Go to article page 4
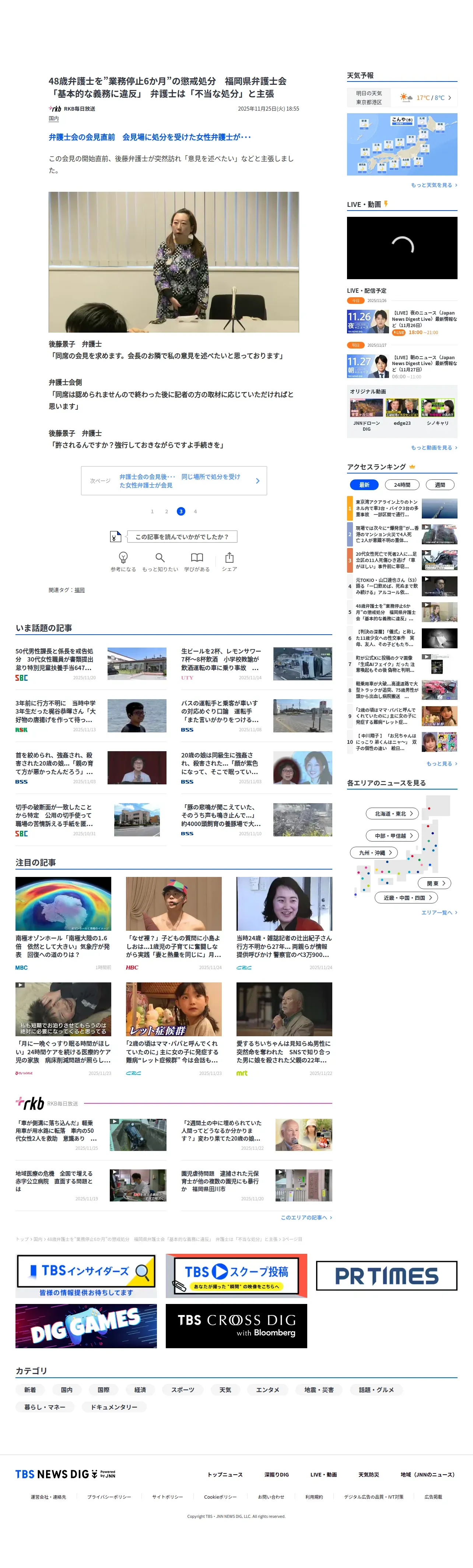This screenshot has width=473, height=1568. [x=195, y=511]
